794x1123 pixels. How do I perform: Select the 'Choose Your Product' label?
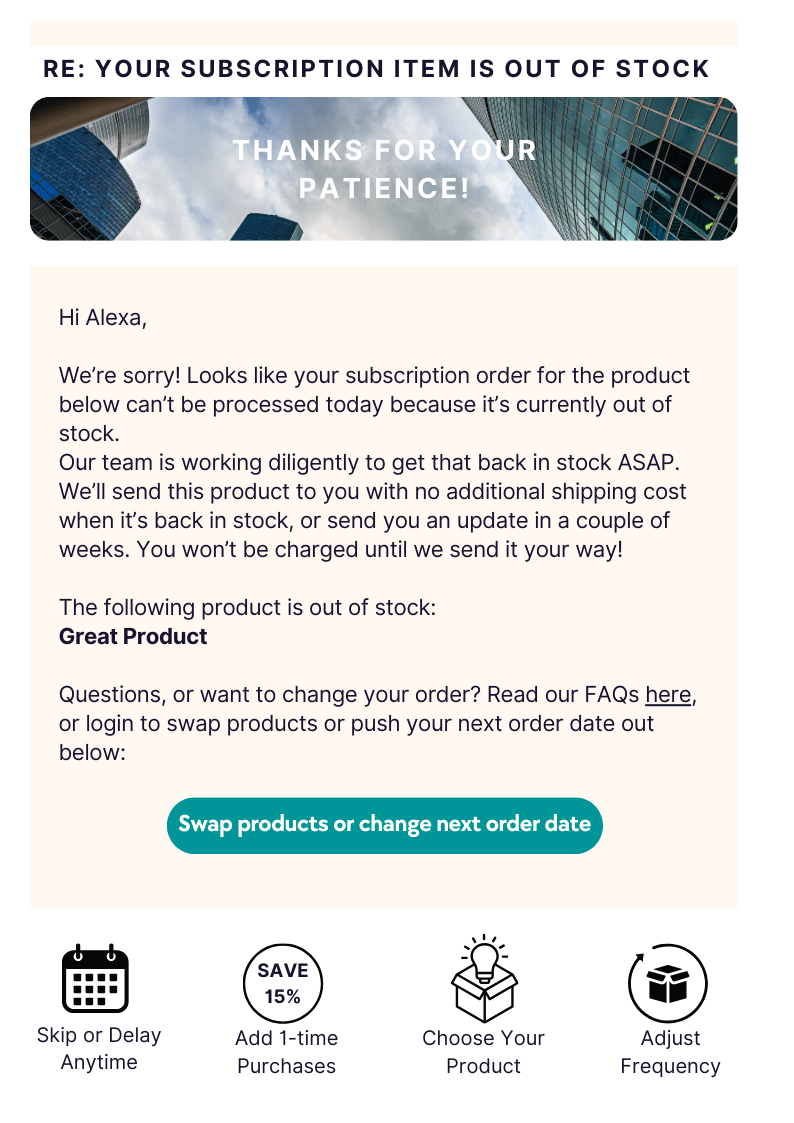click(483, 1052)
